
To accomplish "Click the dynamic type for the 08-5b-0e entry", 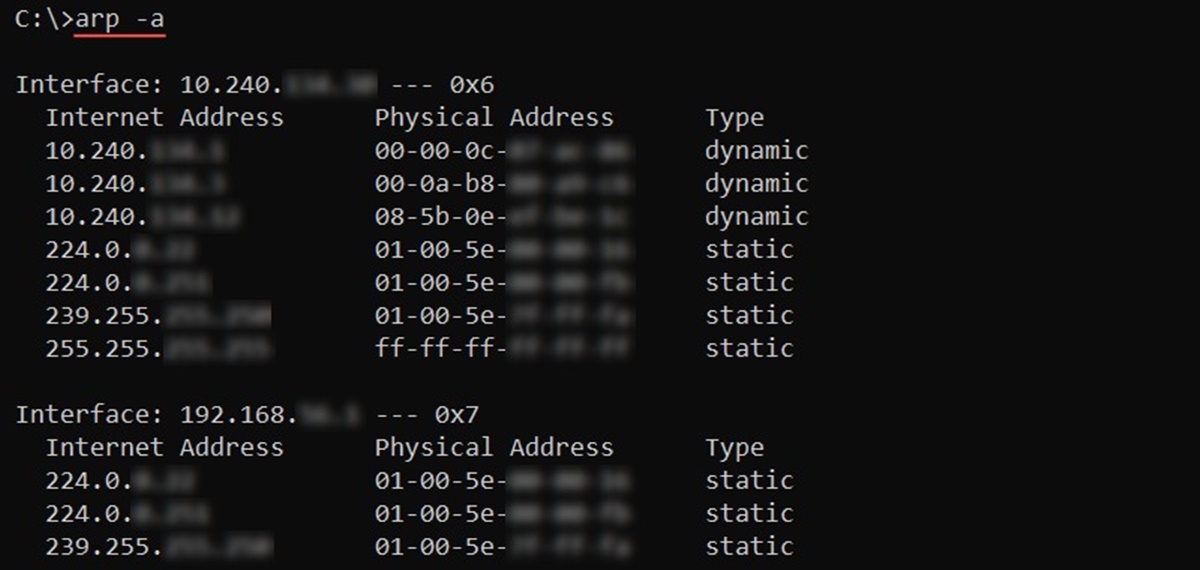I will pos(756,217).
